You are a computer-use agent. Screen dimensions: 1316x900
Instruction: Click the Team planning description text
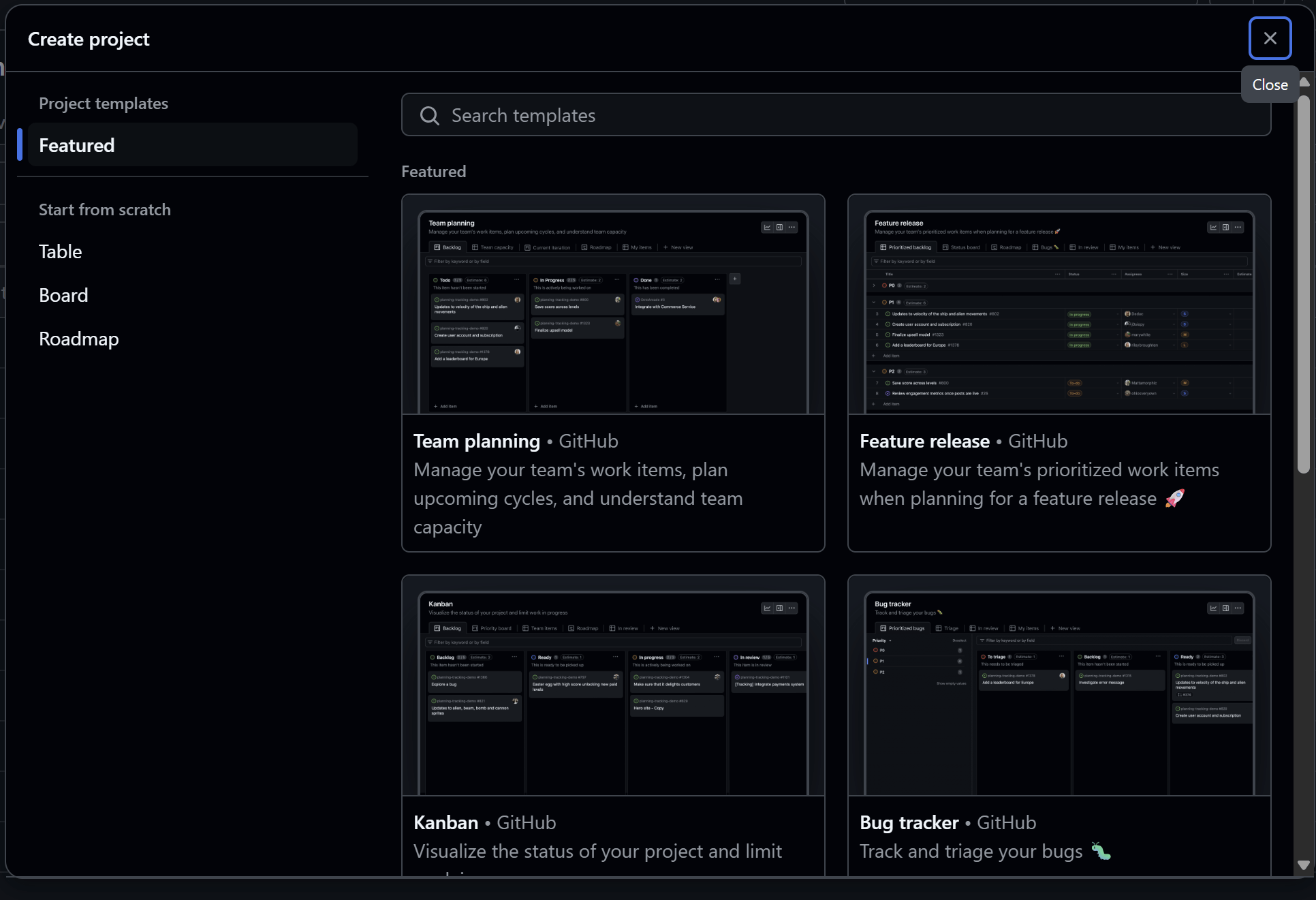click(578, 499)
